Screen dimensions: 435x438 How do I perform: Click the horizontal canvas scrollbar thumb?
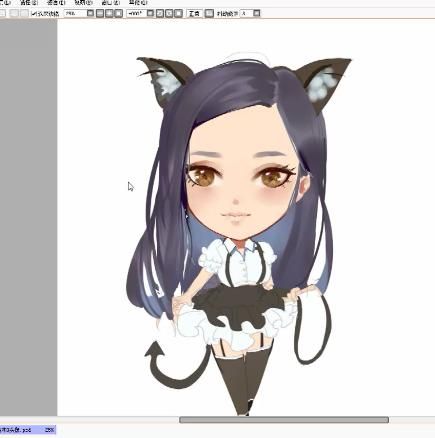[x=284, y=420]
